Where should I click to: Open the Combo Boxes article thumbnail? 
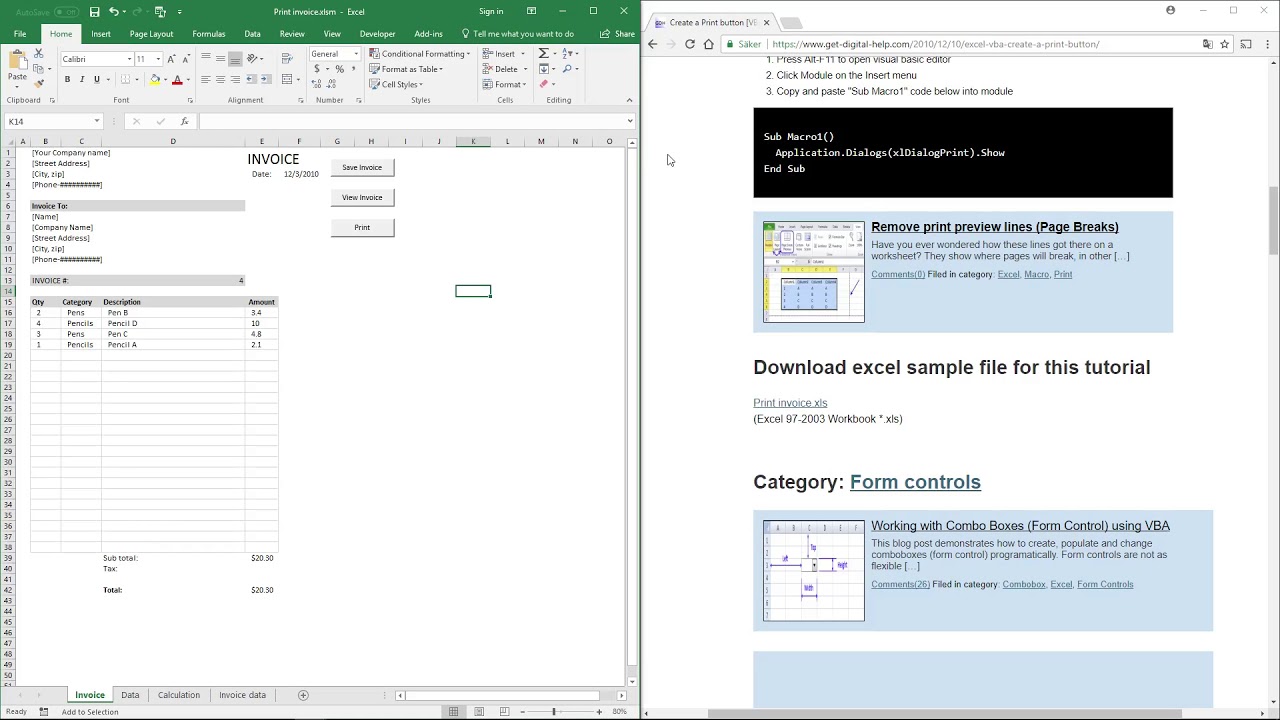(x=814, y=571)
